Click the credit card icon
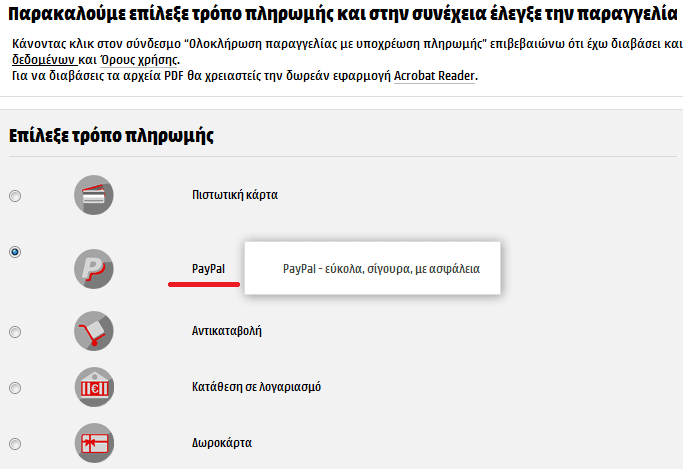The image size is (683, 469). [x=94, y=195]
